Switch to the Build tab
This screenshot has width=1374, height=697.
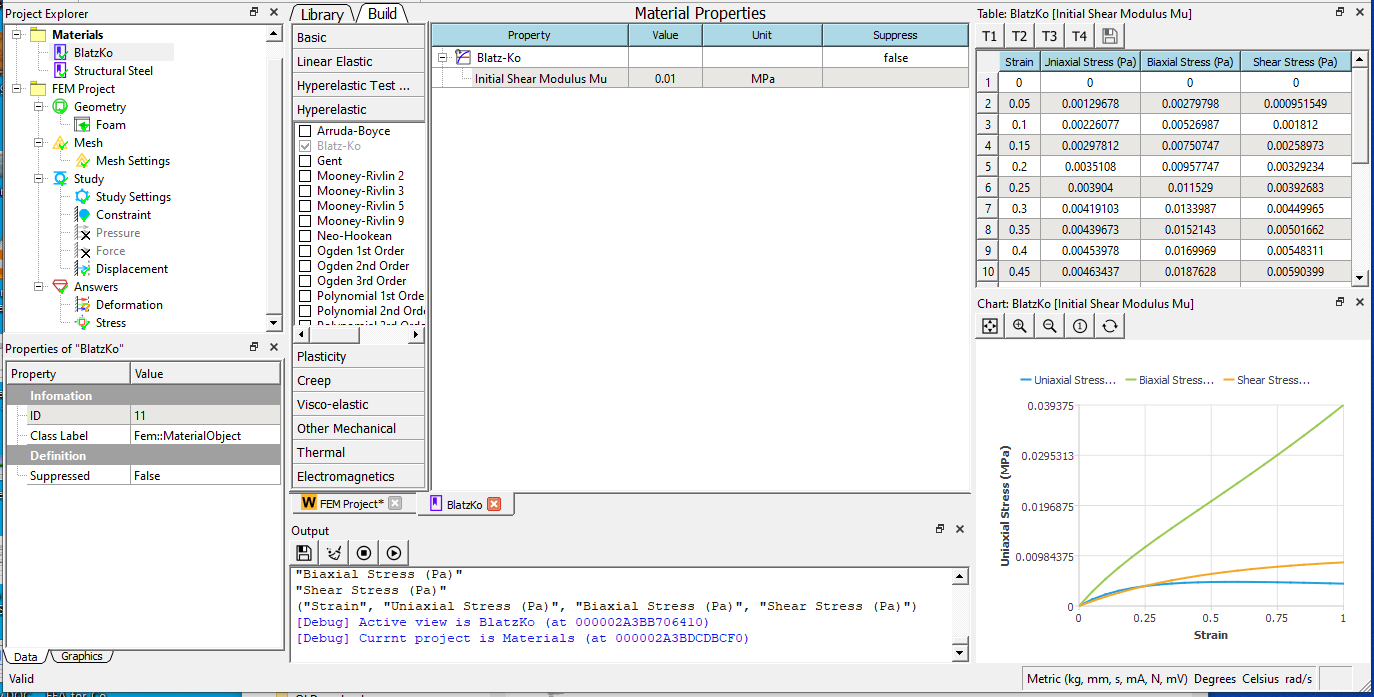click(382, 13)
